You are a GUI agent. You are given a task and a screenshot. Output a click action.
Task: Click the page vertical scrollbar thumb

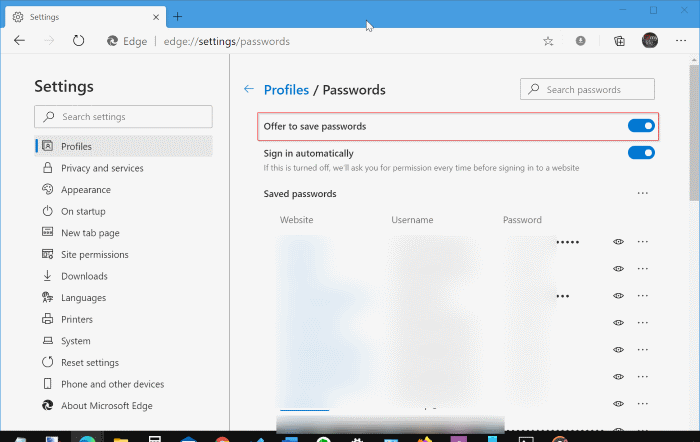[694, 133]
